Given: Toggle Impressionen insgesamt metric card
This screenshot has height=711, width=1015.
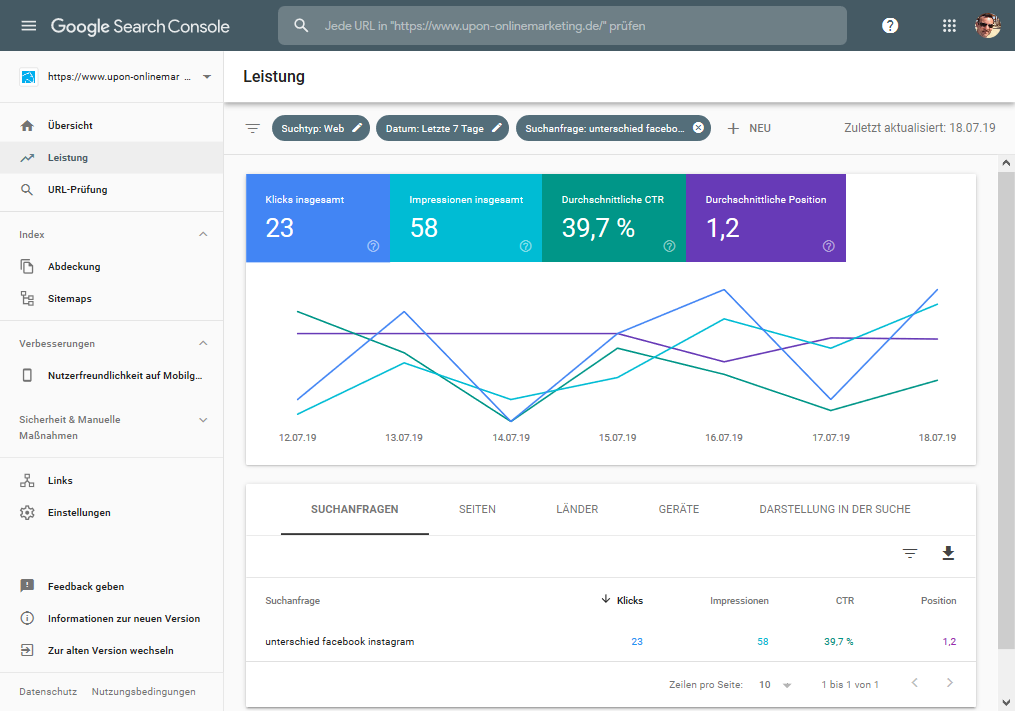Looking at the screenshot, I should 465,218.
